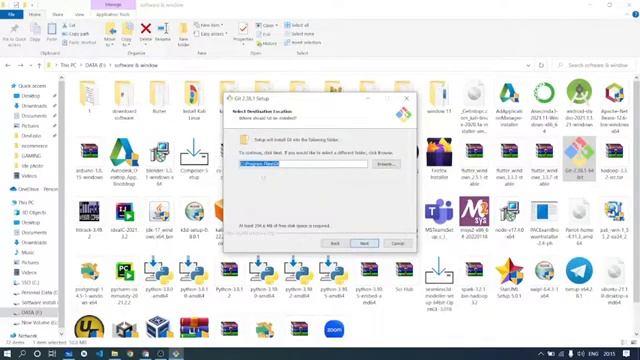Click Invert selection in the ribbon
The image size is (640, 360).
303,42
